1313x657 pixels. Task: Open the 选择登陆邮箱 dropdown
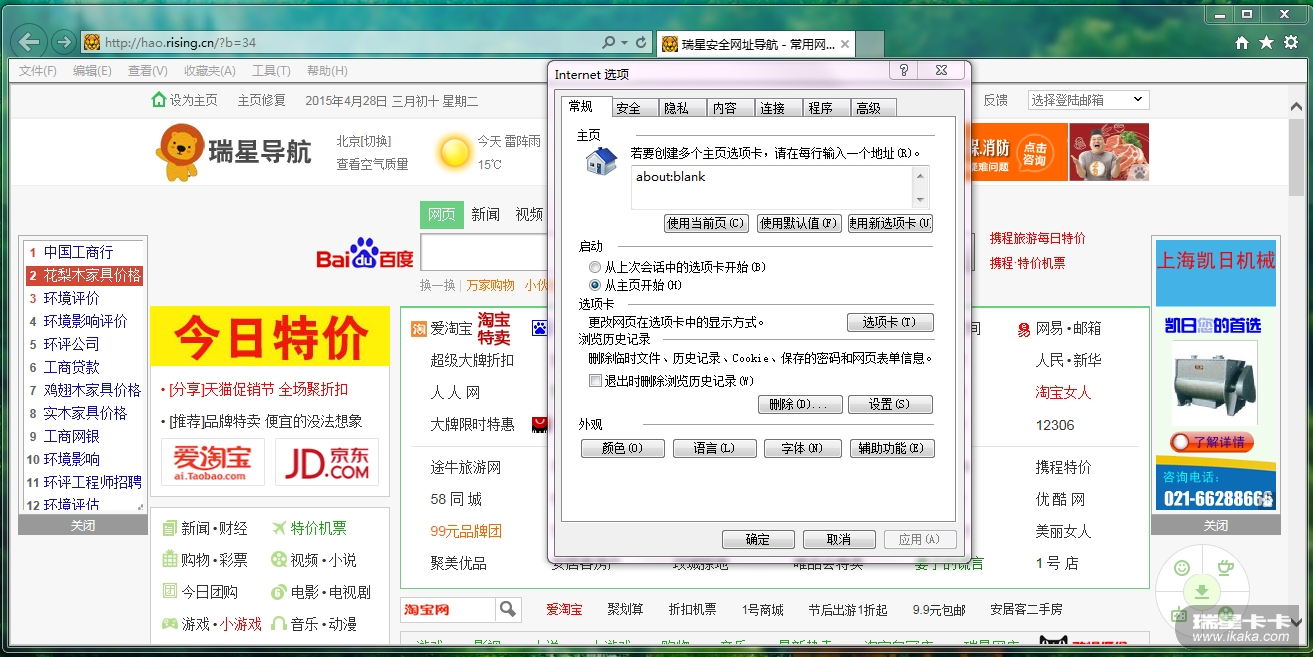click(x=1088, y=100)
